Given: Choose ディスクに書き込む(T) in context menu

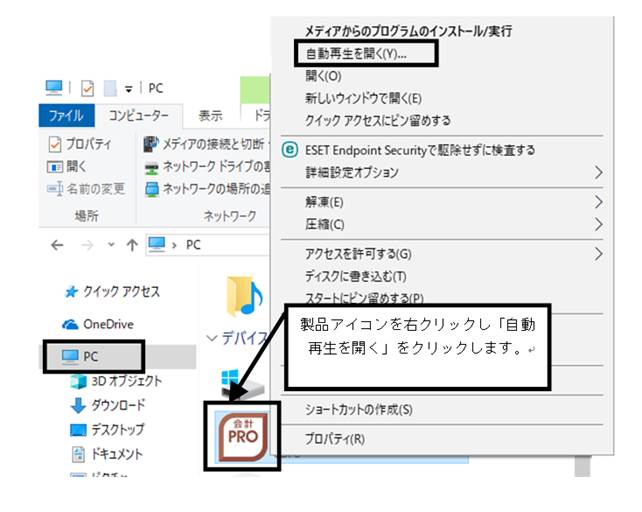Looking at the screenshot, I should click(356, 276).
